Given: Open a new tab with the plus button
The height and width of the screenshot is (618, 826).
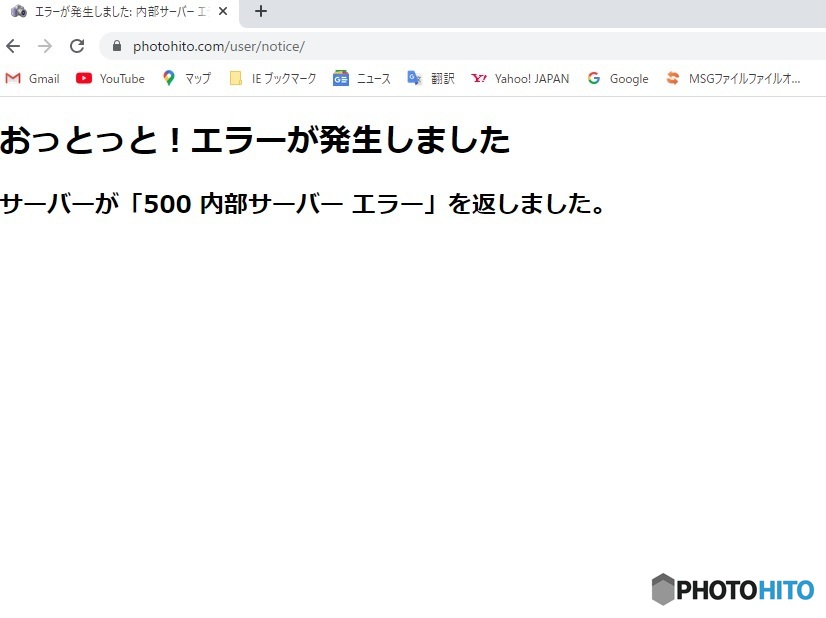Looking at the screenshot, I should point(260,11).
